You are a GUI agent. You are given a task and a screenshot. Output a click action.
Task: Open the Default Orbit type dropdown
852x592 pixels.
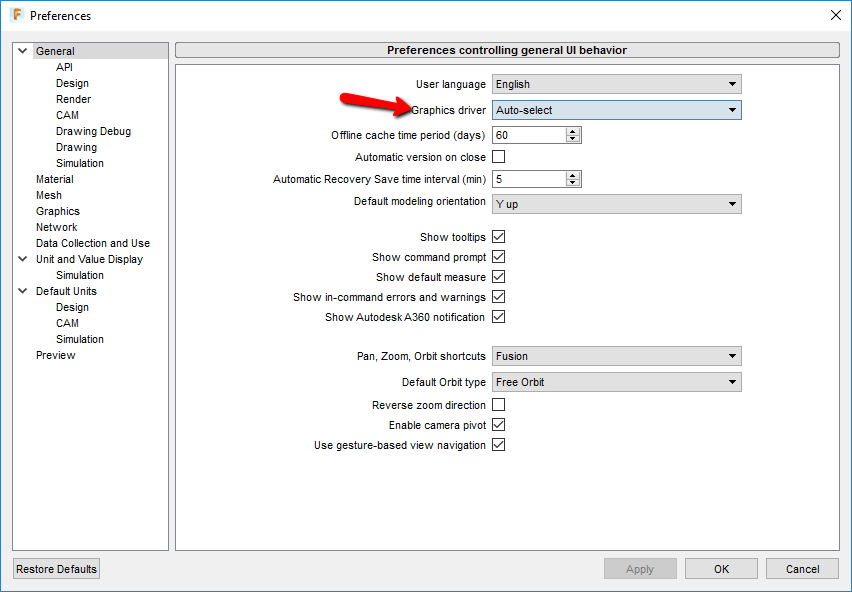pos(617,382)
